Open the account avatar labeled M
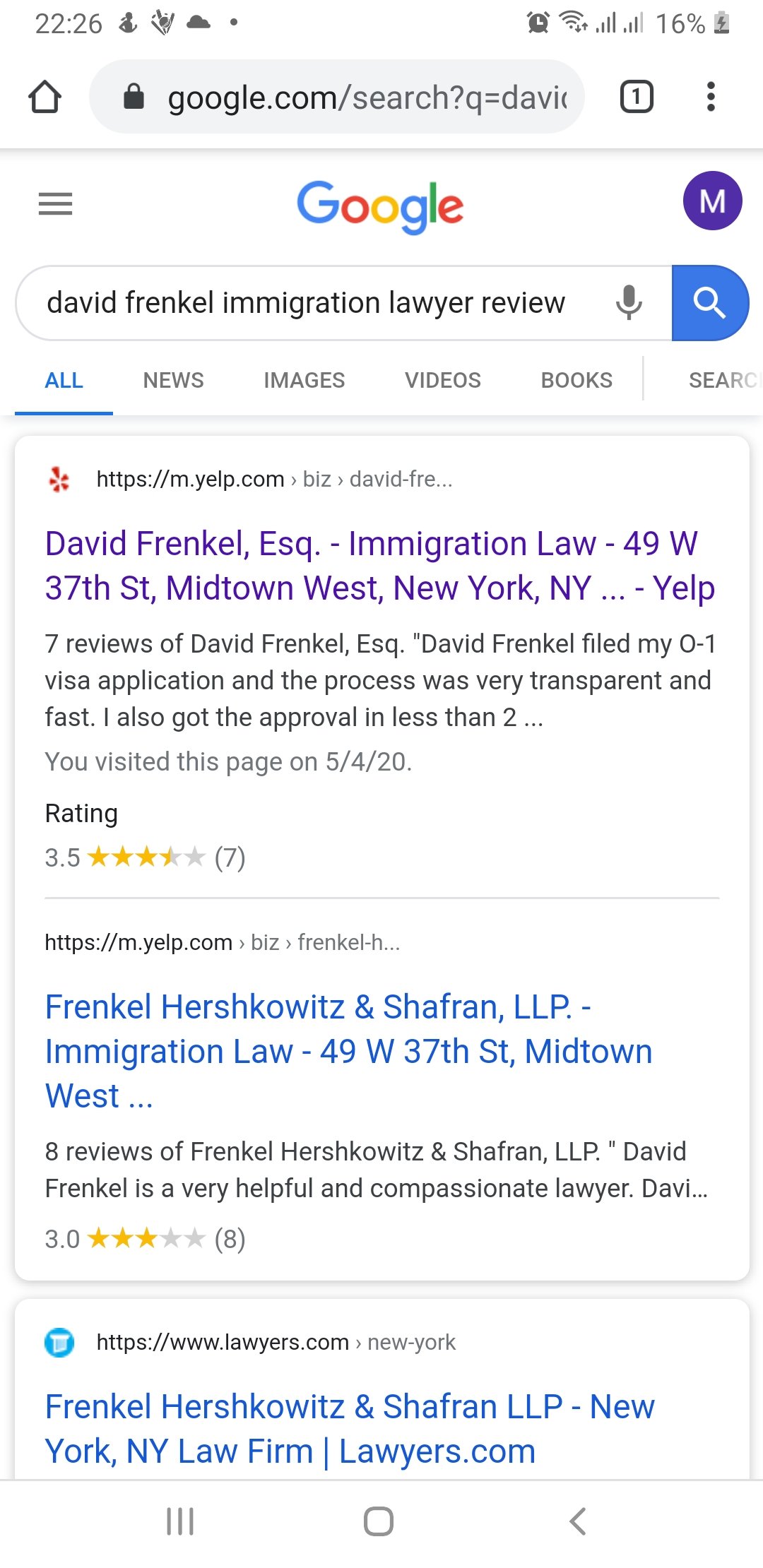 click(x=712, y=201)
